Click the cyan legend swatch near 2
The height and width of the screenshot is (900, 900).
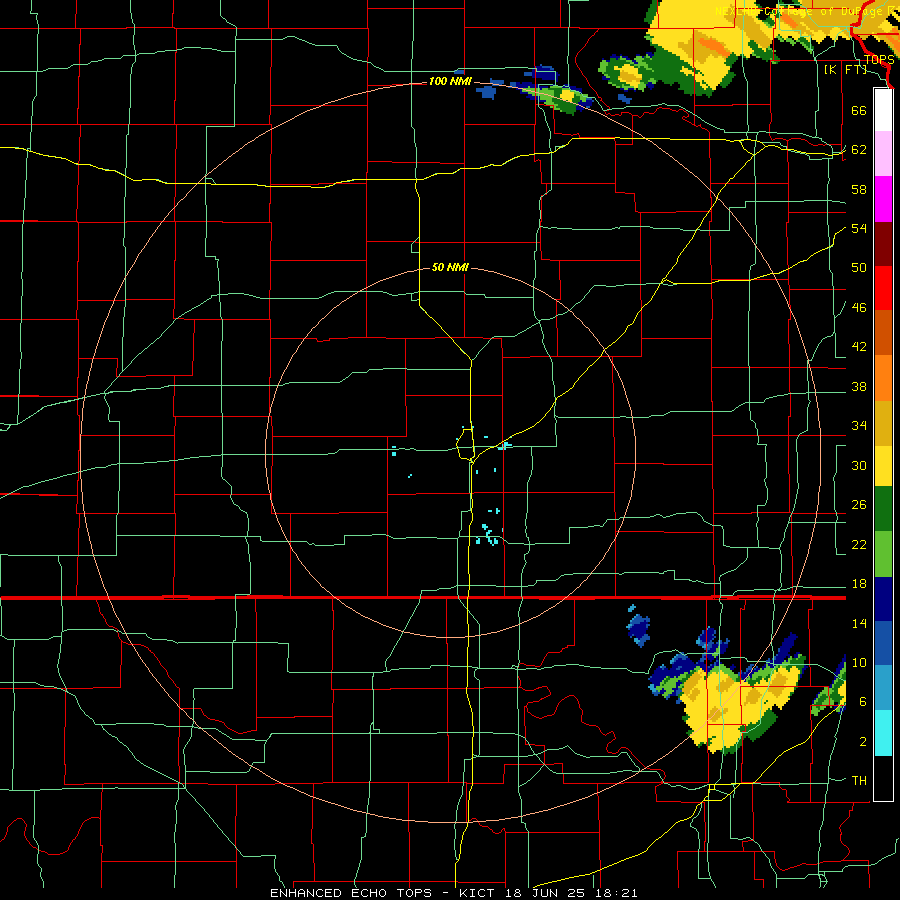click(x=883, y=733)
